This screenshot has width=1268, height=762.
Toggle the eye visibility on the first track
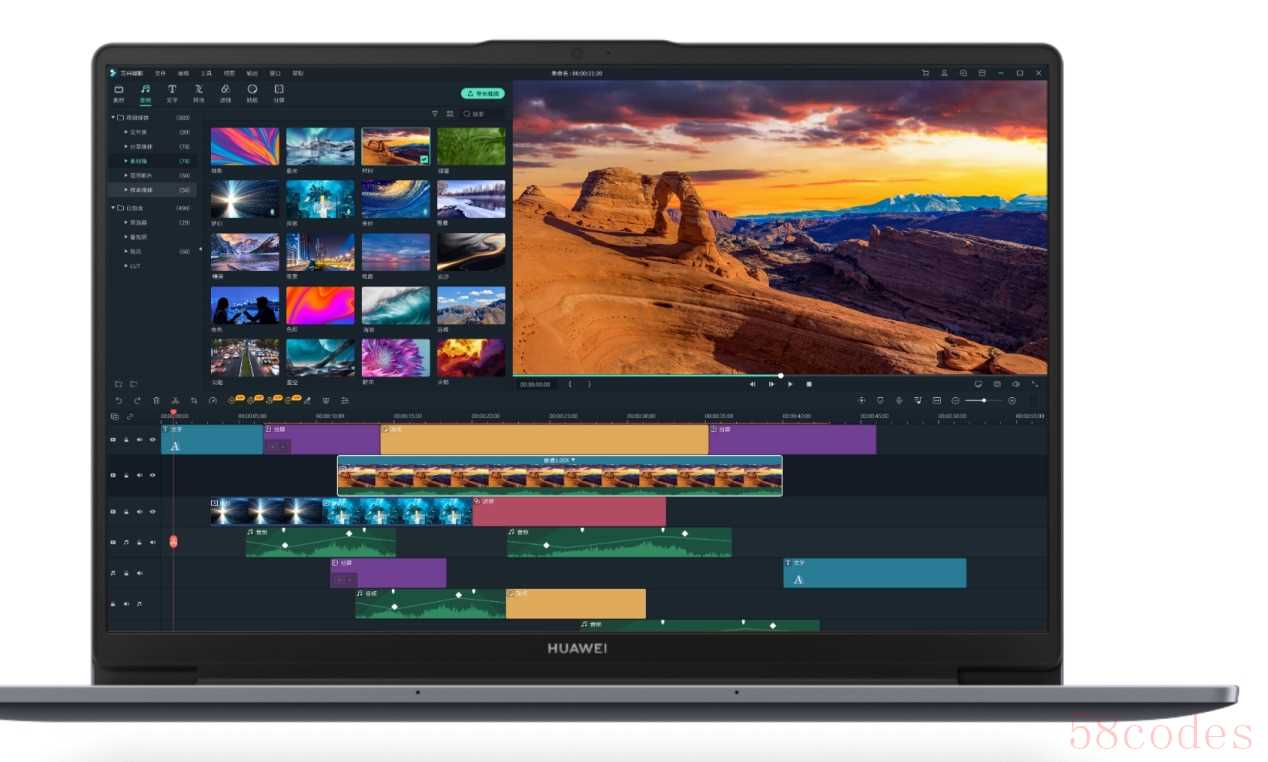(x=153, y=440)
